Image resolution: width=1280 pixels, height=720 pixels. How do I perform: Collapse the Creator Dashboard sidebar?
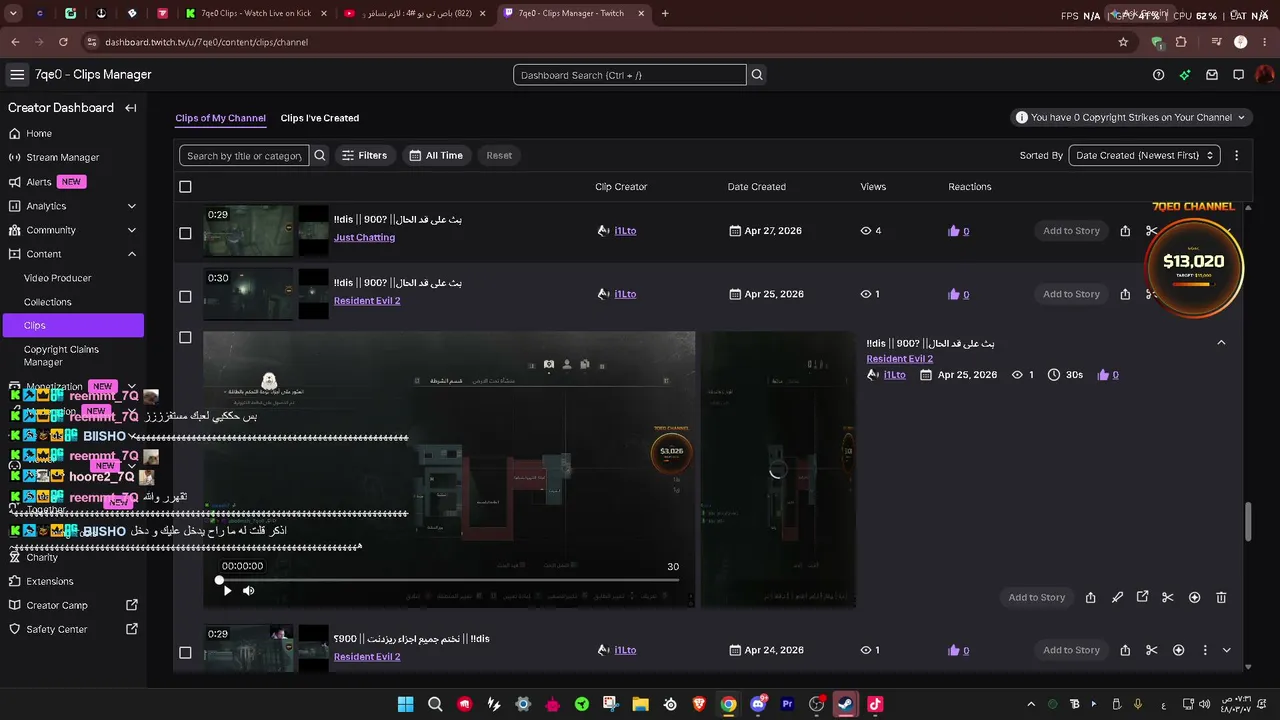point(131,108)
